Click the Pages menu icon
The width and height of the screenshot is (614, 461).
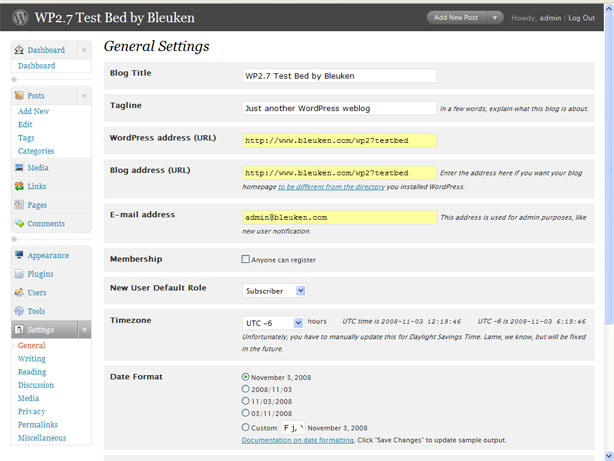[19, 204]
